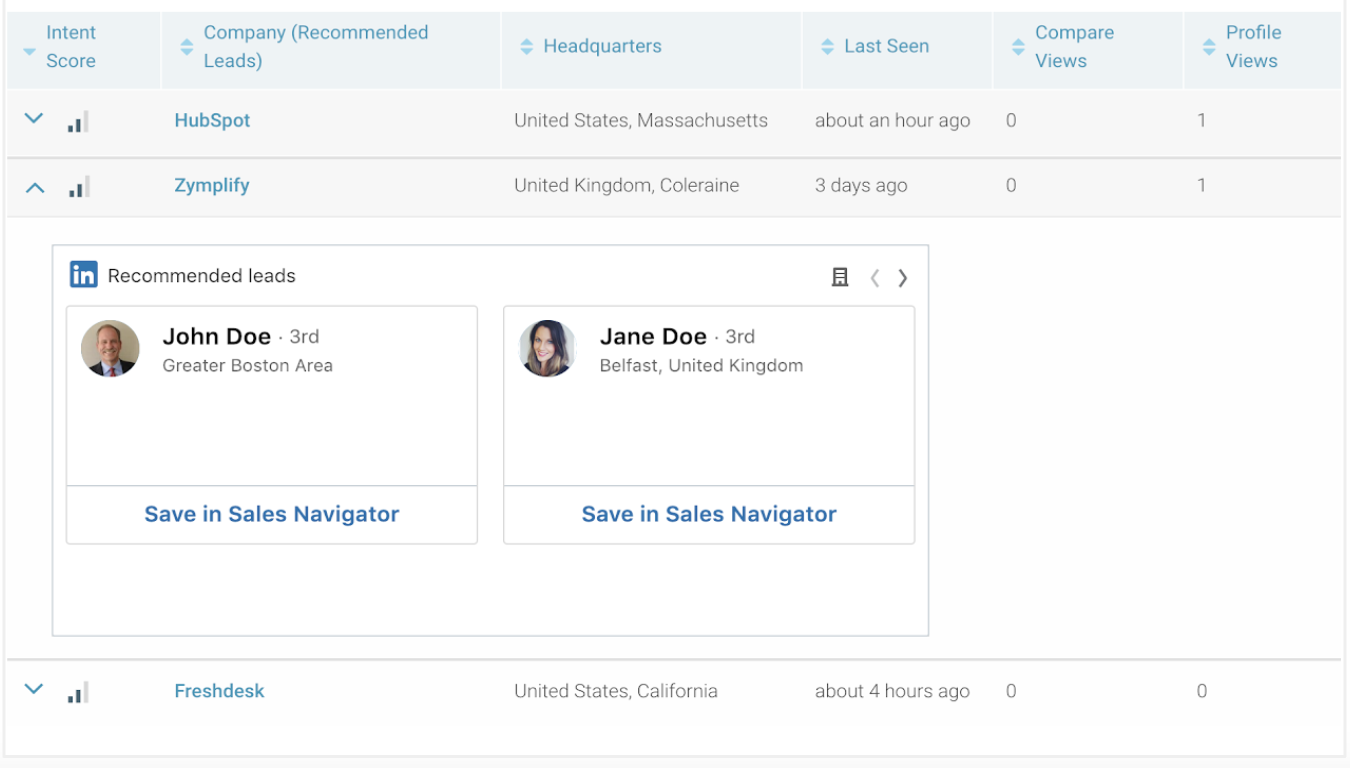This screenshot has width=1350, height=768.
Task: Click the company building icon in leads panel
Action: pyautogui.click(x=840, y=277)
